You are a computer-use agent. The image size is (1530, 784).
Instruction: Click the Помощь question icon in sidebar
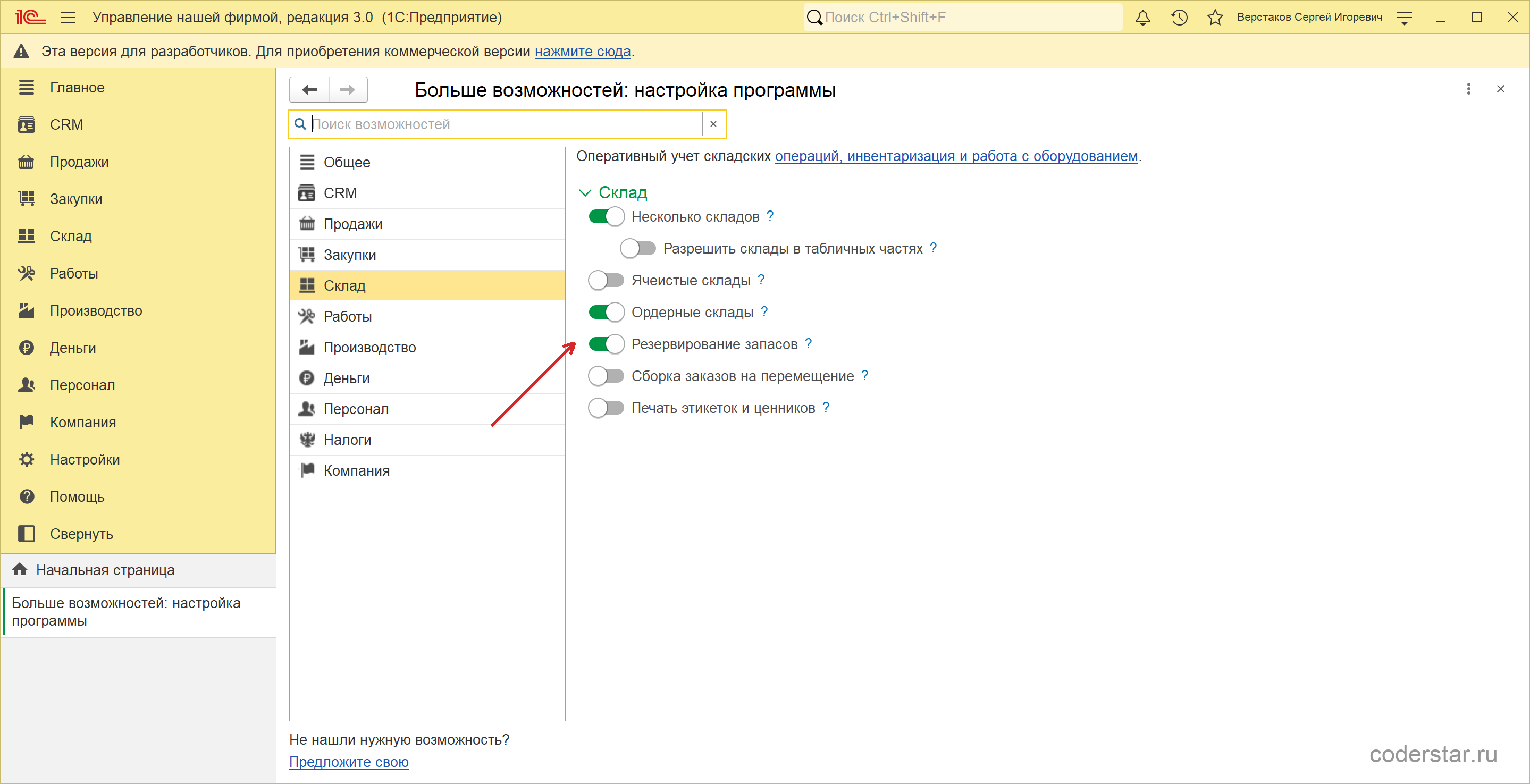(27, 496)
